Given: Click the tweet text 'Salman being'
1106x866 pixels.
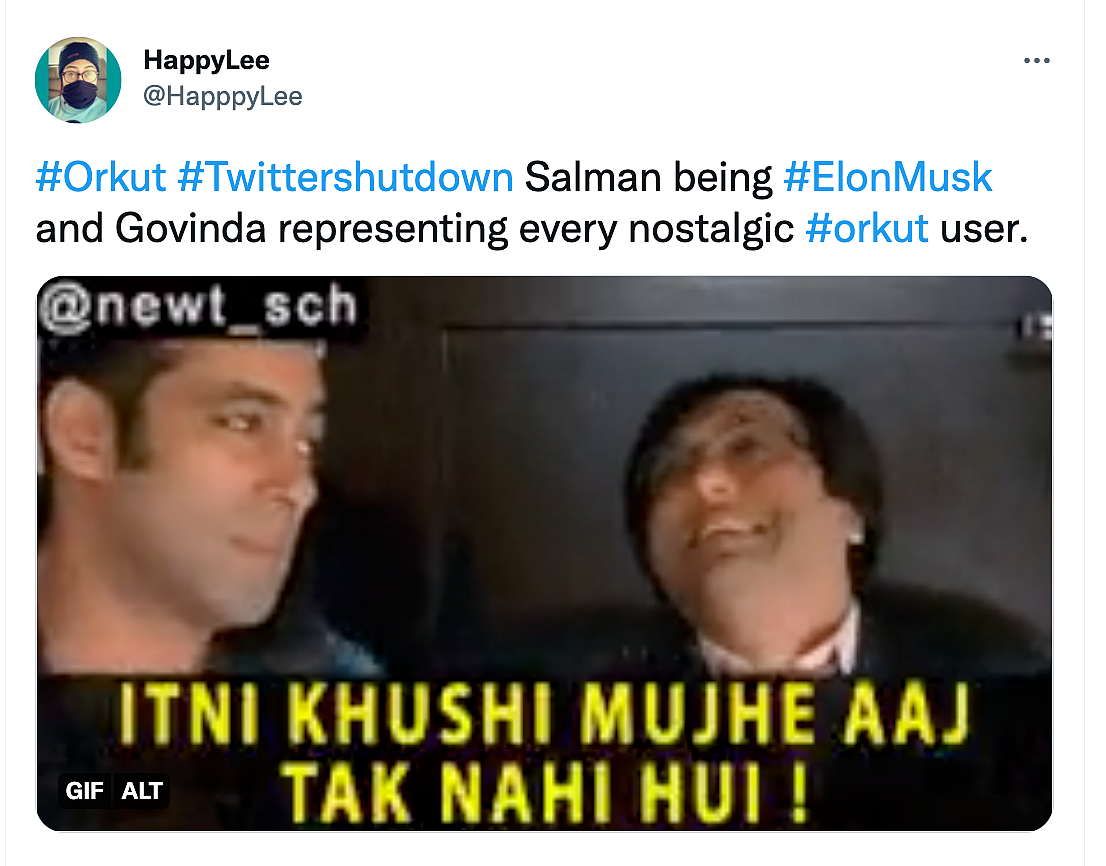Looking at the screenshot, I should pyautogui.click(x=648, y=177).
